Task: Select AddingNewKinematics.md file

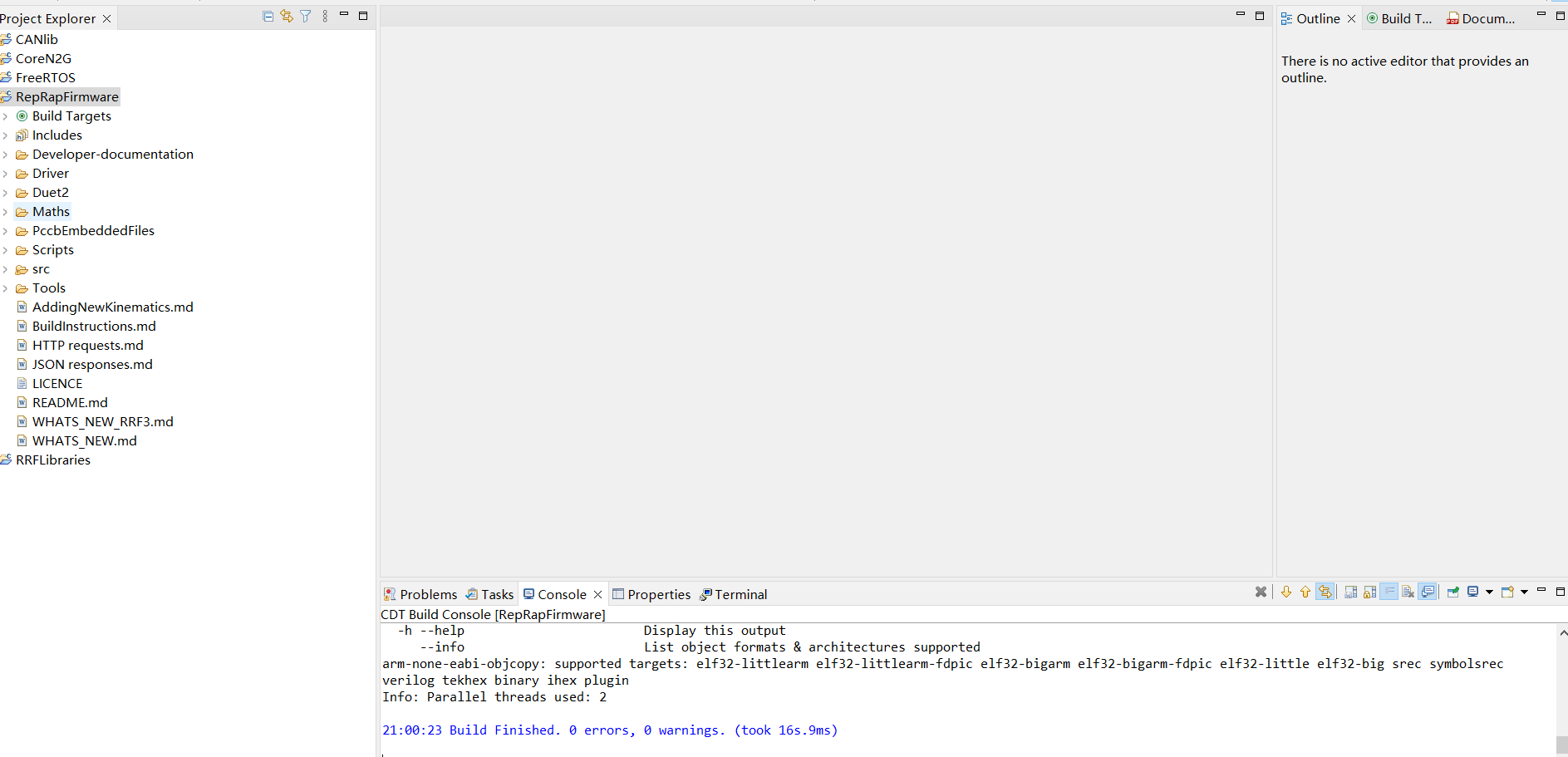Action: click(113, 307)
